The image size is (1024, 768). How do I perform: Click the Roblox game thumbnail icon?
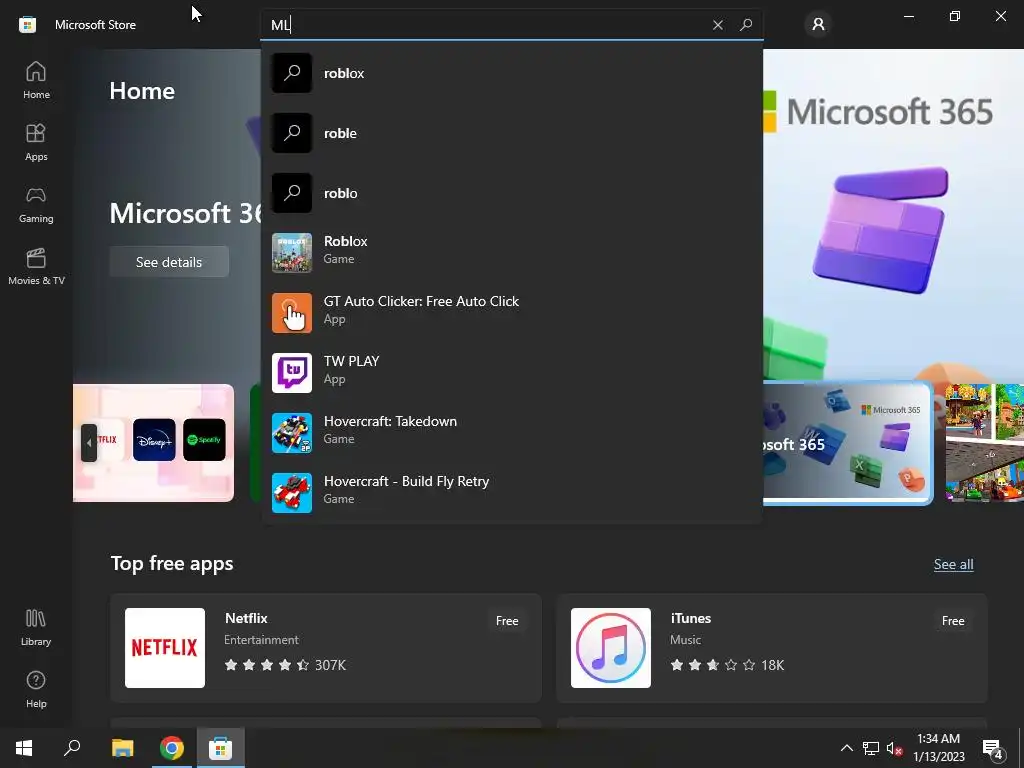tap(292, 253)
